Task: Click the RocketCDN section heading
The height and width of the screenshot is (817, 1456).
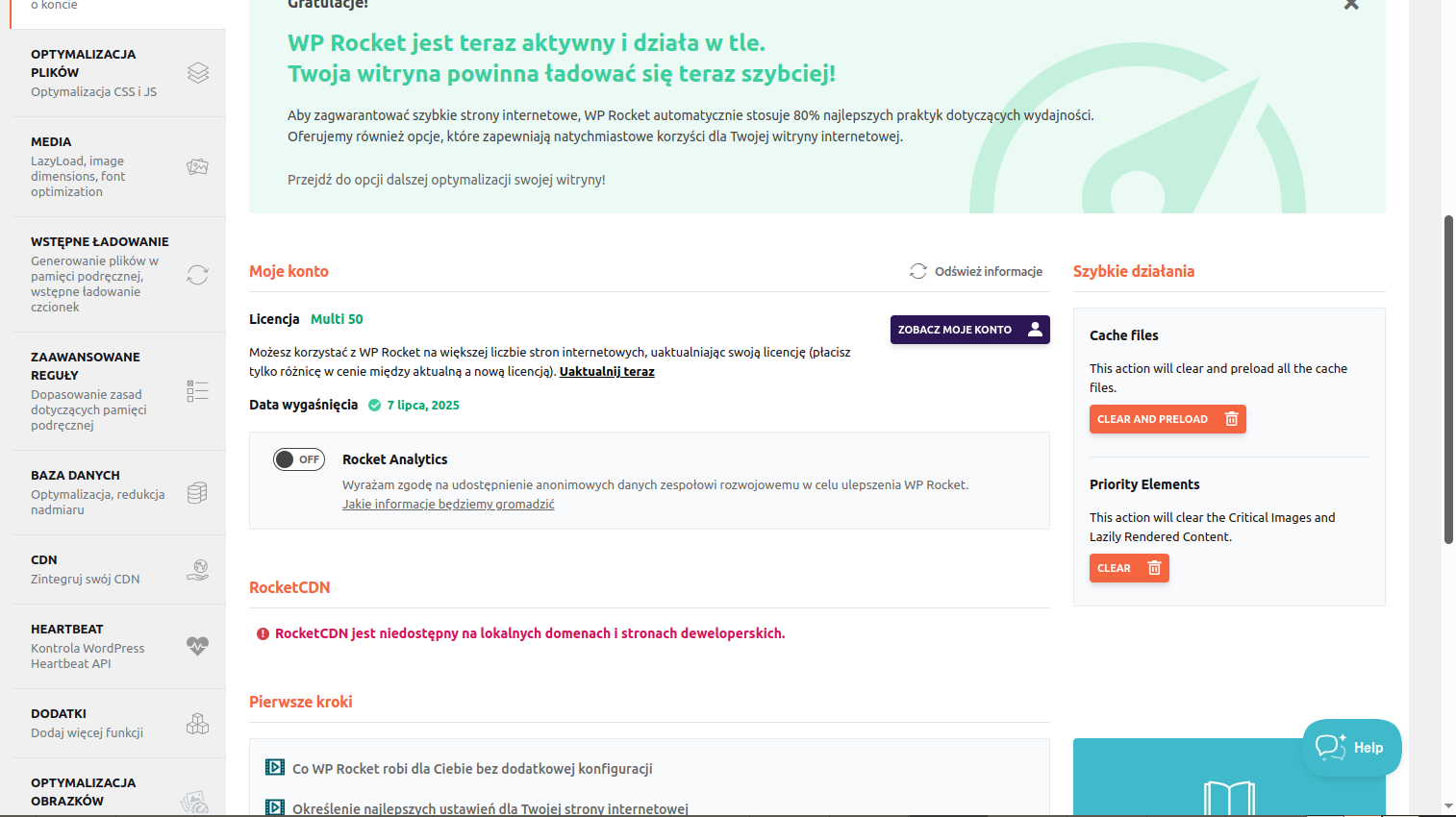Action: click(289, 587)
